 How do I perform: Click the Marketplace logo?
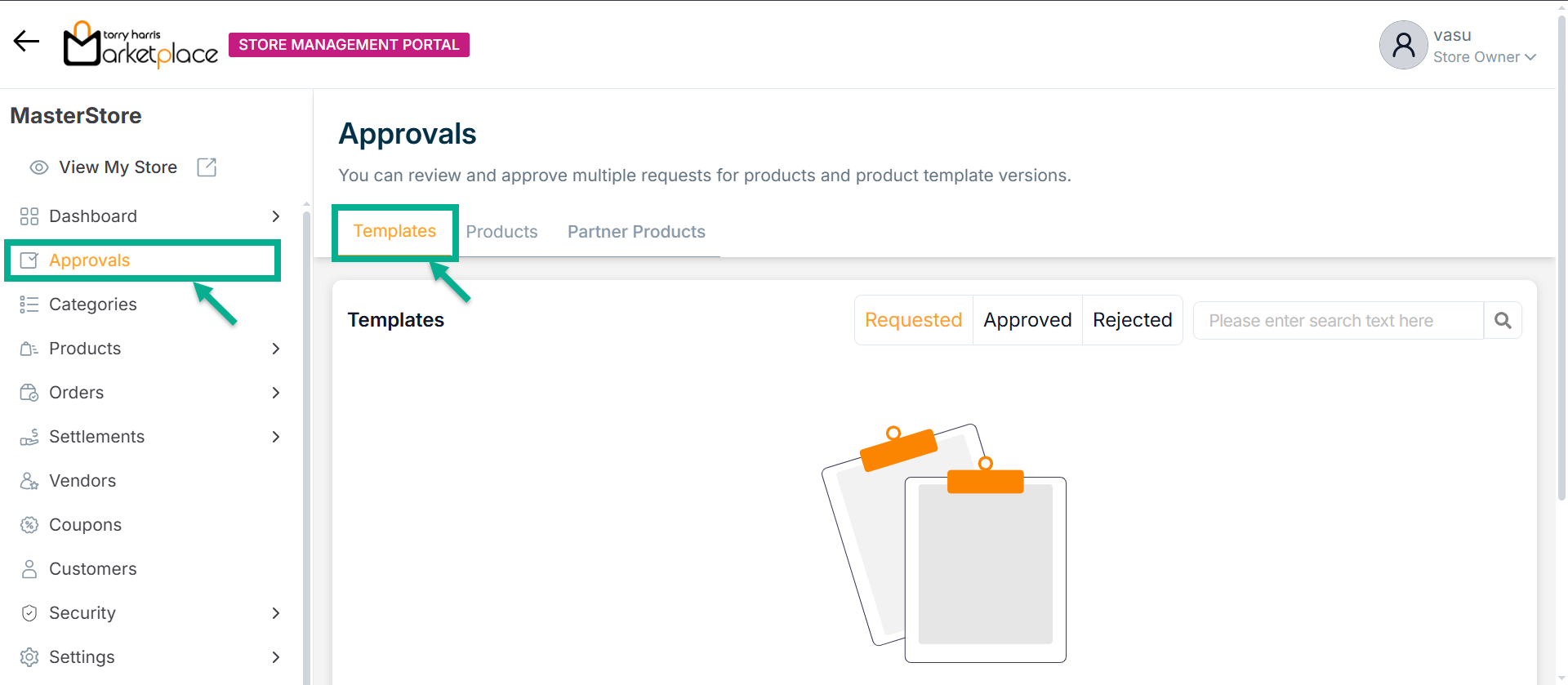(140, 45)
